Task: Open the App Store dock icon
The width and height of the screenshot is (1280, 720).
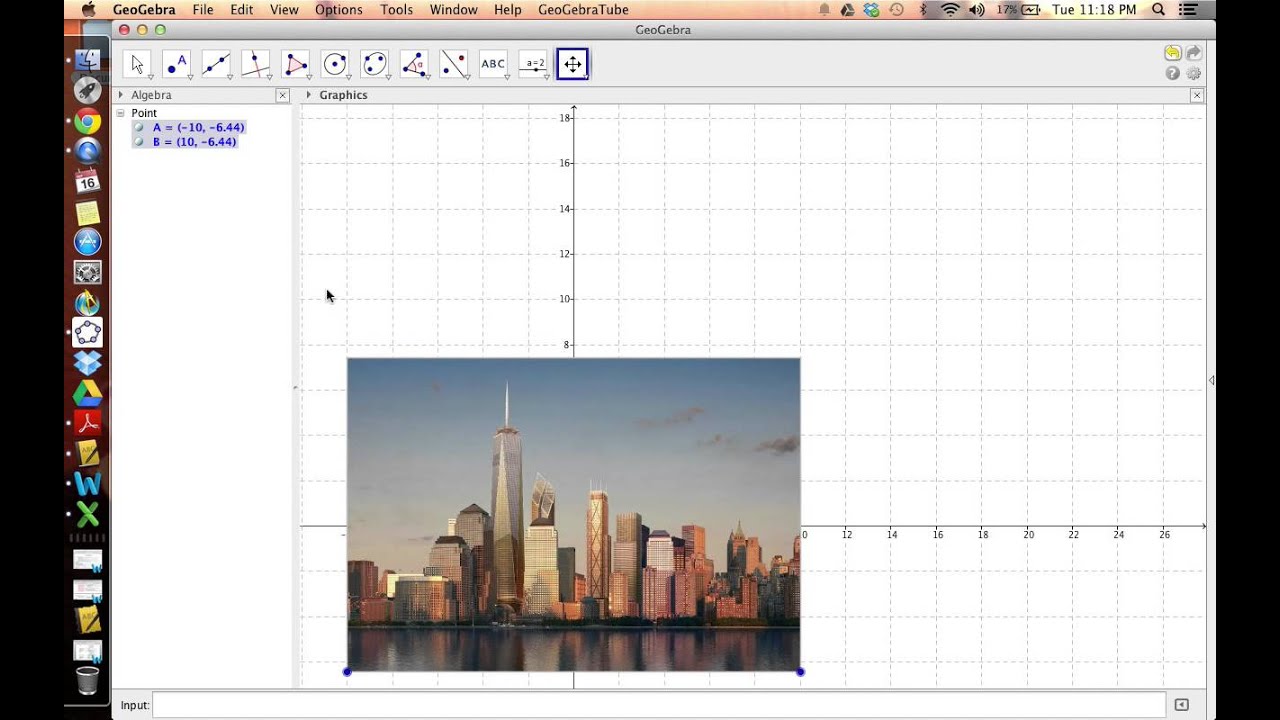Action: point(88,242)
